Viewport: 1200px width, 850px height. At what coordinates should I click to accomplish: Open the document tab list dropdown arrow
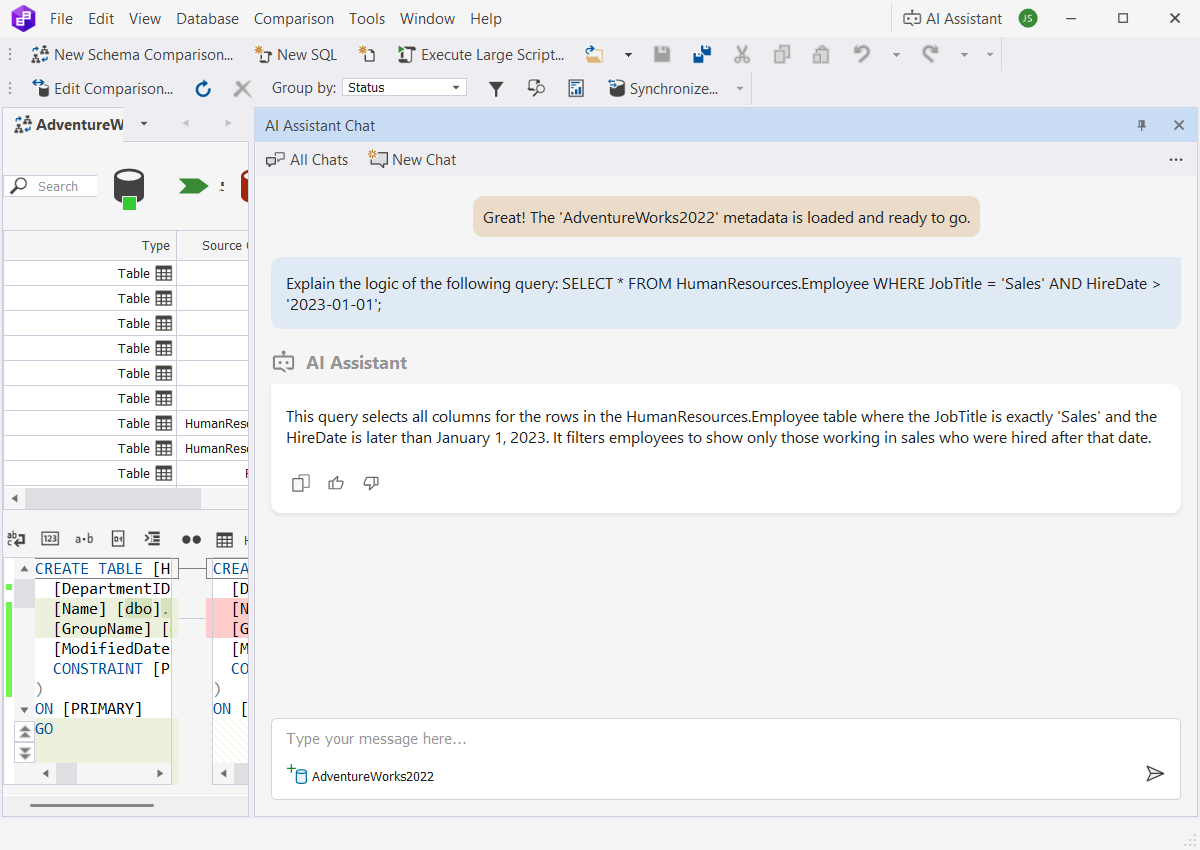pyautogui.click(x=143, y=123)
